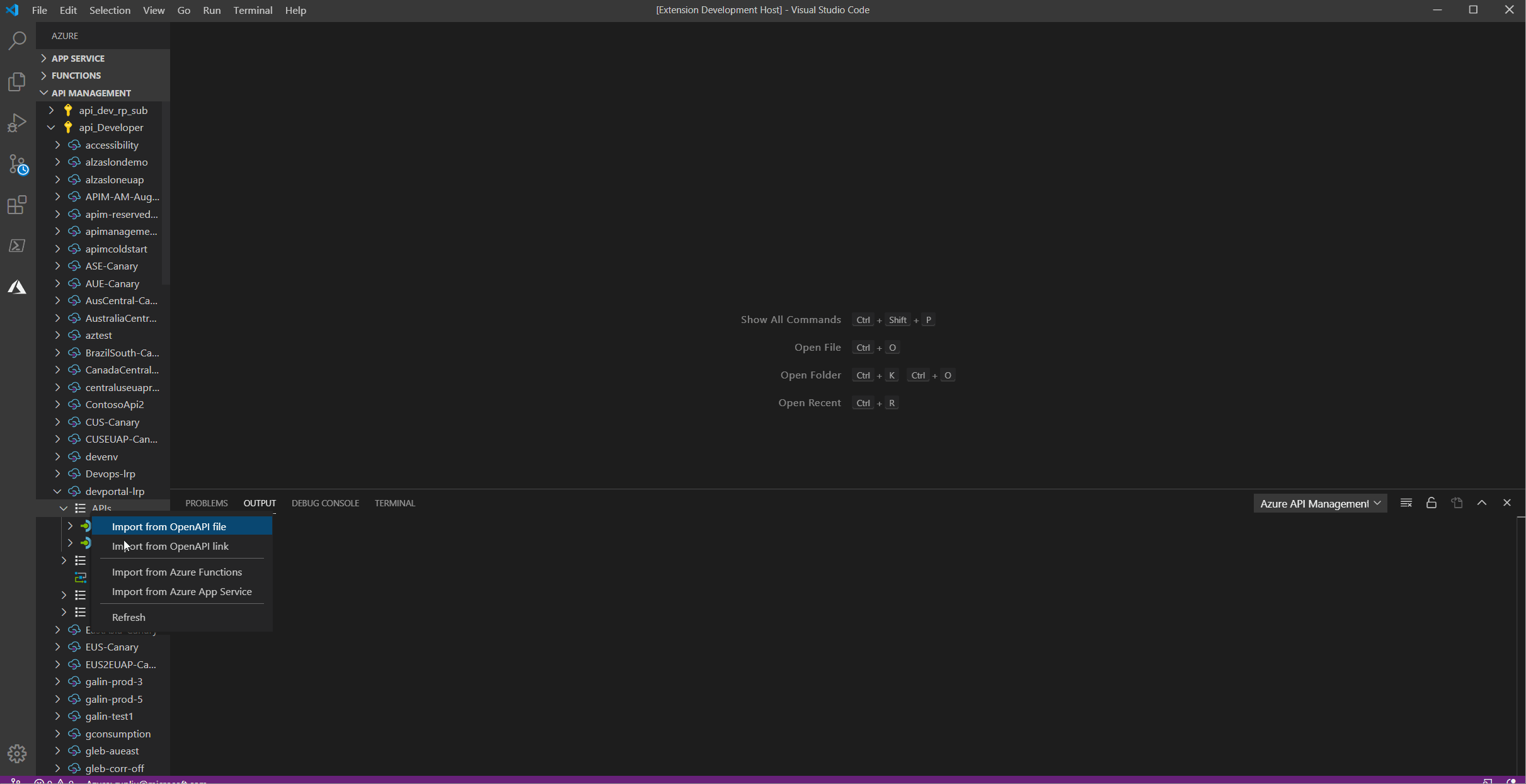The width and height of the screenshot is (1526, 784).
Task: Open the Run and Debug view
Action: click(x=17, y=123)
